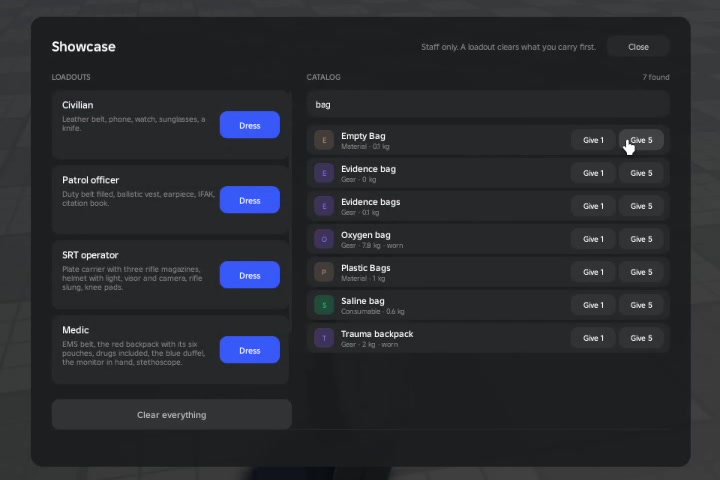
Task: Click the Patrol officer description text
Action: tap(138, 198)
